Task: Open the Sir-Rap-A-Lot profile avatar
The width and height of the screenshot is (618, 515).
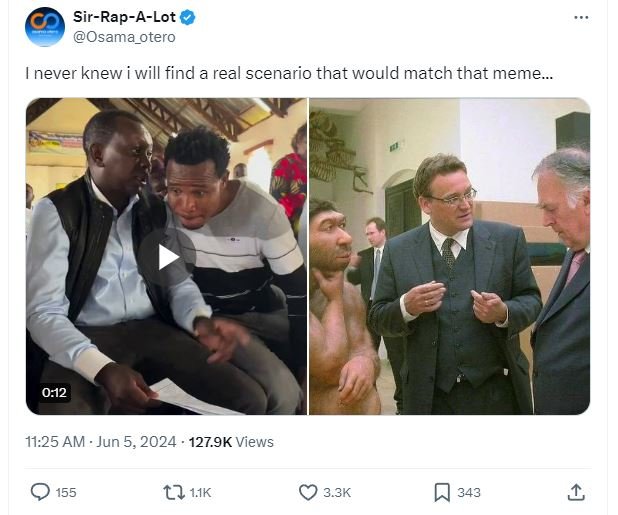Action: pos(46,25)
